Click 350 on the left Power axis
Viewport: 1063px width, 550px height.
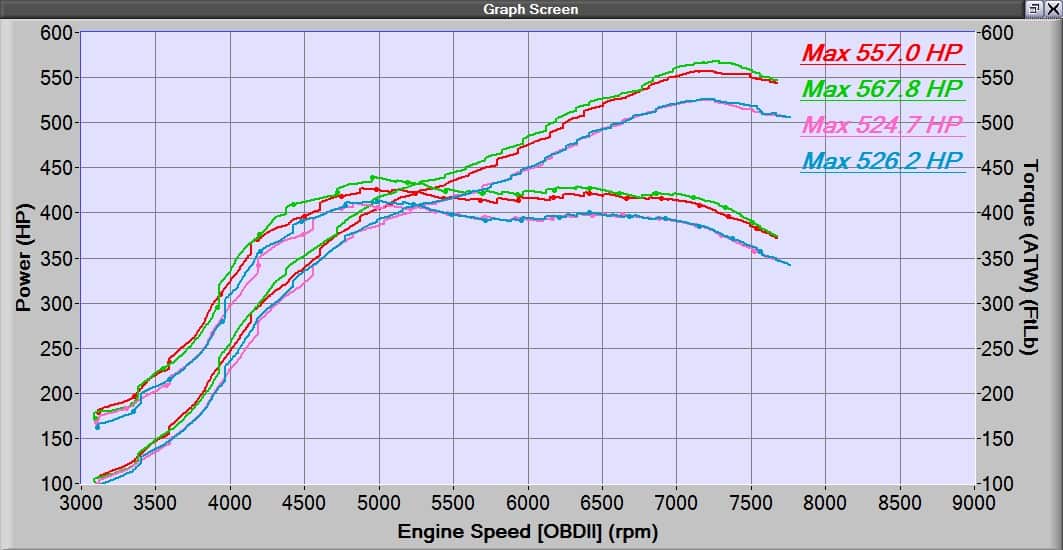[54, 258]
